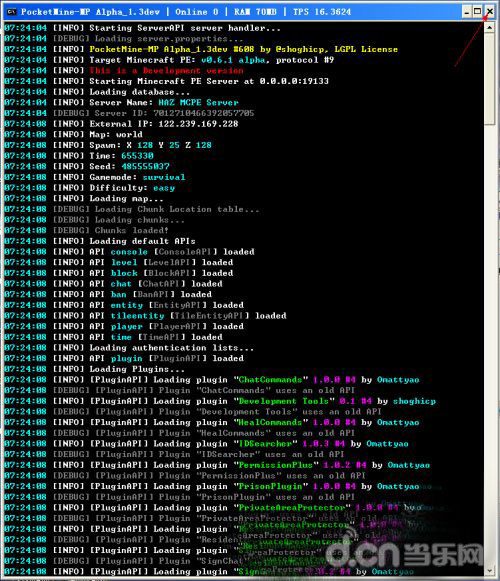Click the green 'IDSearcher' plugin name
This screenshot has width=500, height=581.
tap(265, 444)
